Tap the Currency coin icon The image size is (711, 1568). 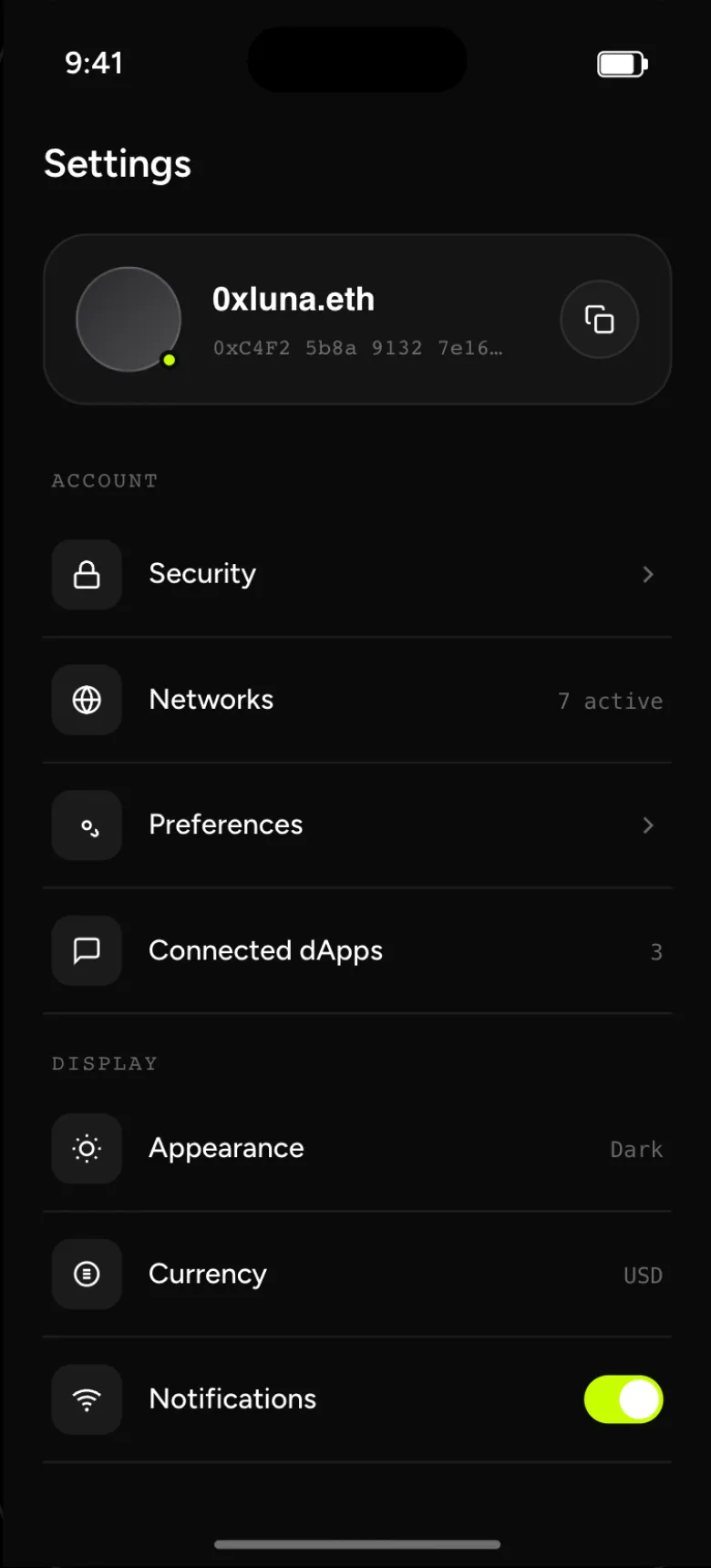(x=87, y=1274)
